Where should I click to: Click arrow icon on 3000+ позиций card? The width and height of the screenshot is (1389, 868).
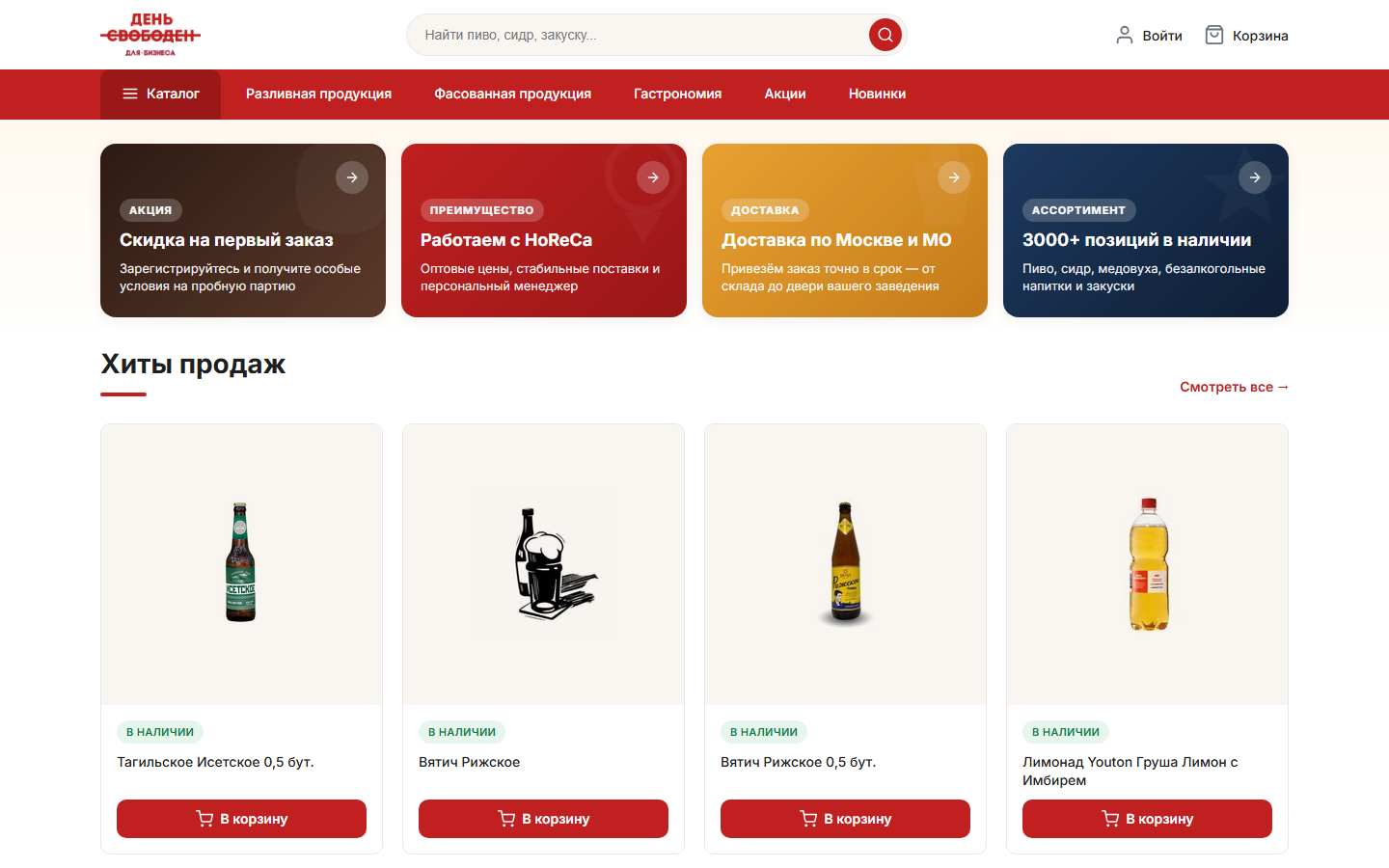(1255, 177)
